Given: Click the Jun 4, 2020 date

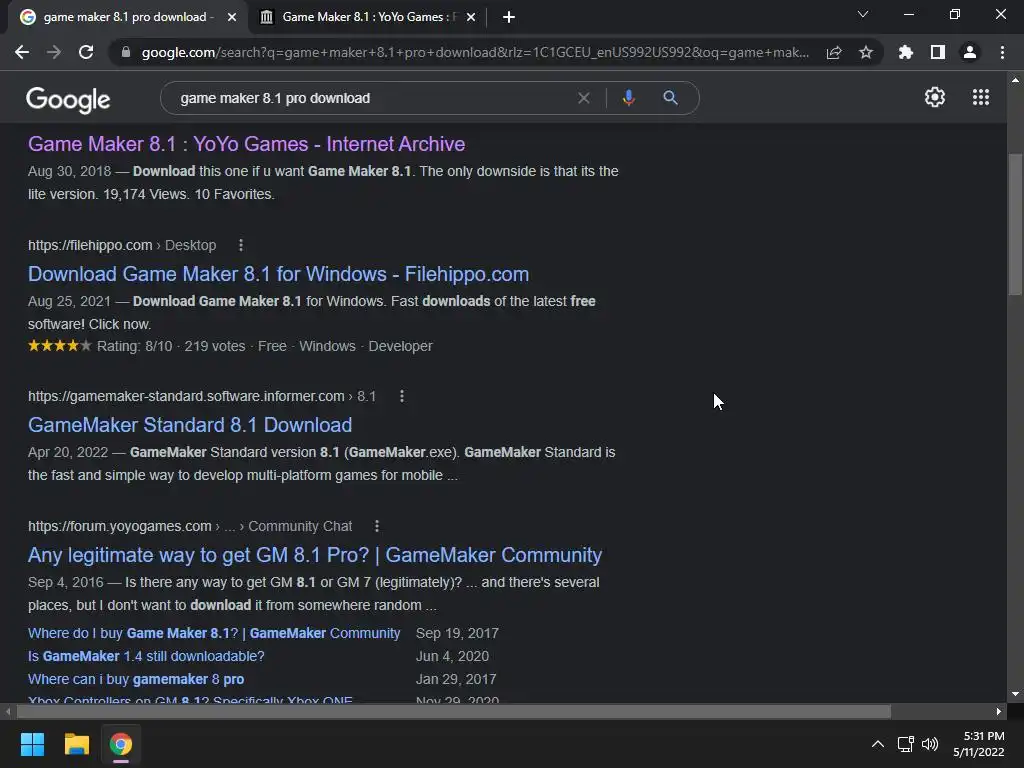Looking at the screenshot, I should [453, 656].
